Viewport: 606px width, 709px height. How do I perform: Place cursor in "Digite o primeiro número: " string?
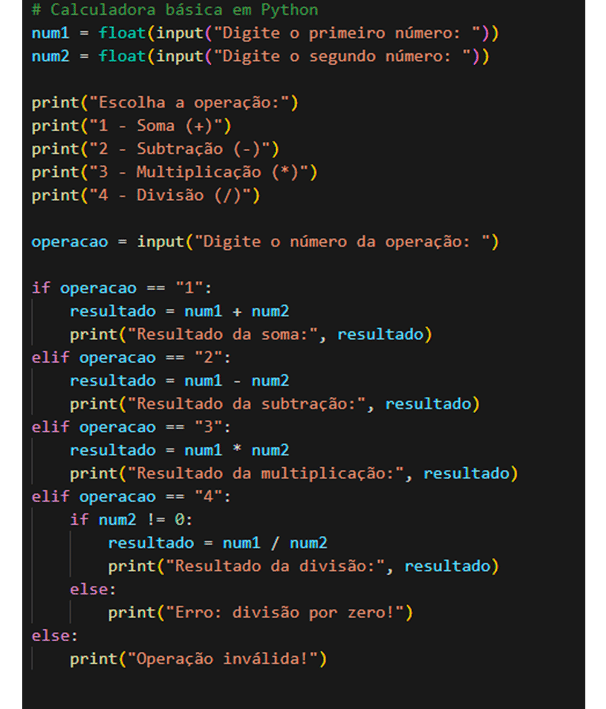coord(346,33)
